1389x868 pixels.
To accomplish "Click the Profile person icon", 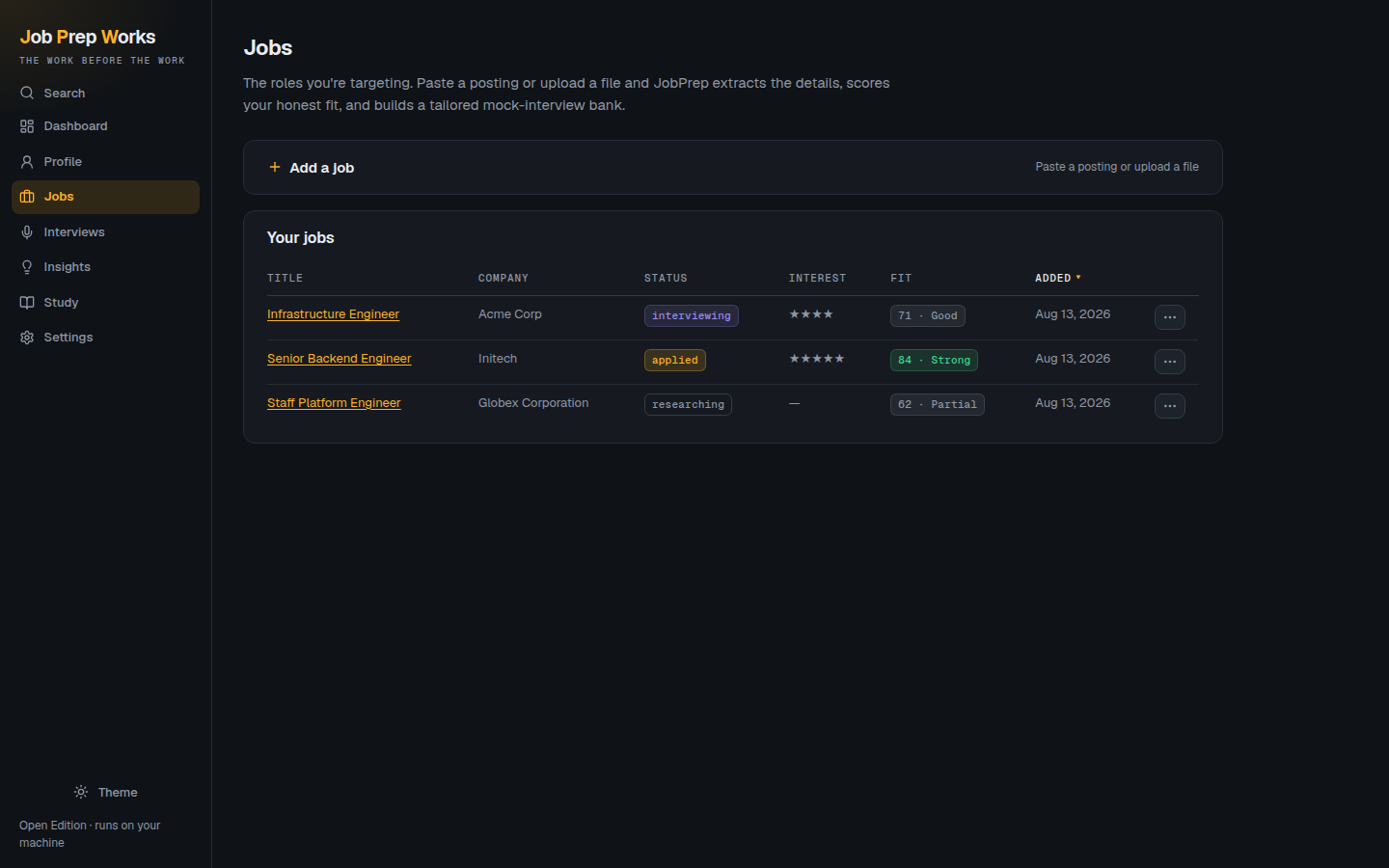I will (x=27, y=162).
